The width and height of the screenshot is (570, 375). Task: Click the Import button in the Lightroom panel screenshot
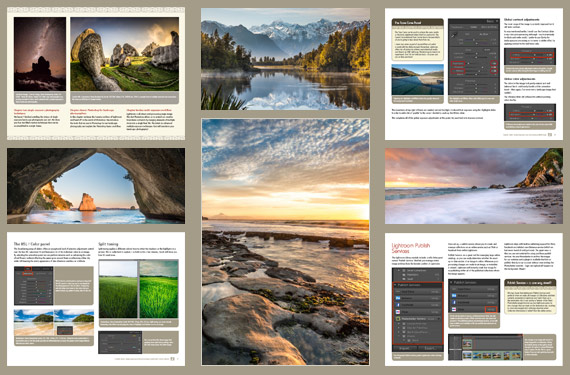[405, 348]
